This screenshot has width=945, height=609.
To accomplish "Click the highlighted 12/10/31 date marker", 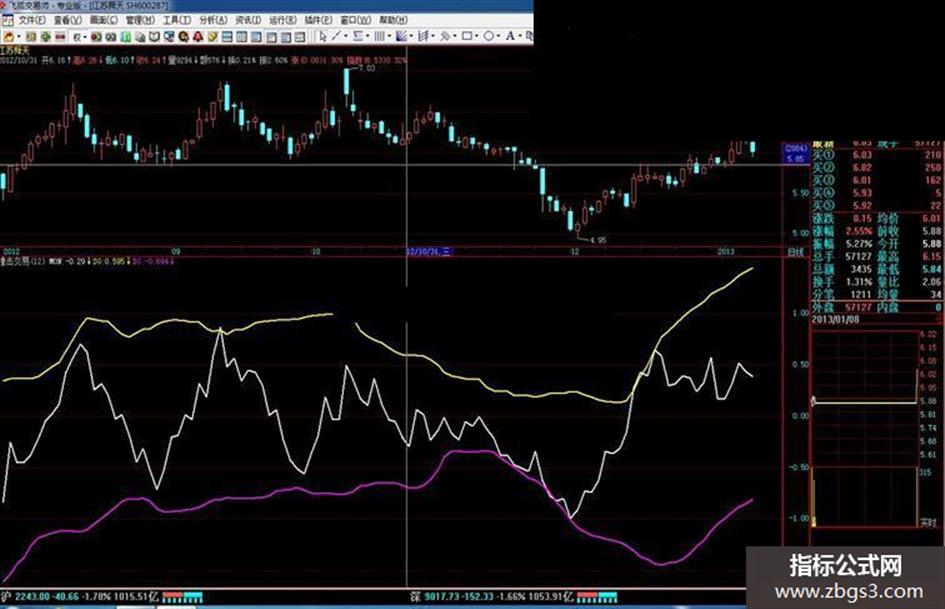I will coord(429,252).
